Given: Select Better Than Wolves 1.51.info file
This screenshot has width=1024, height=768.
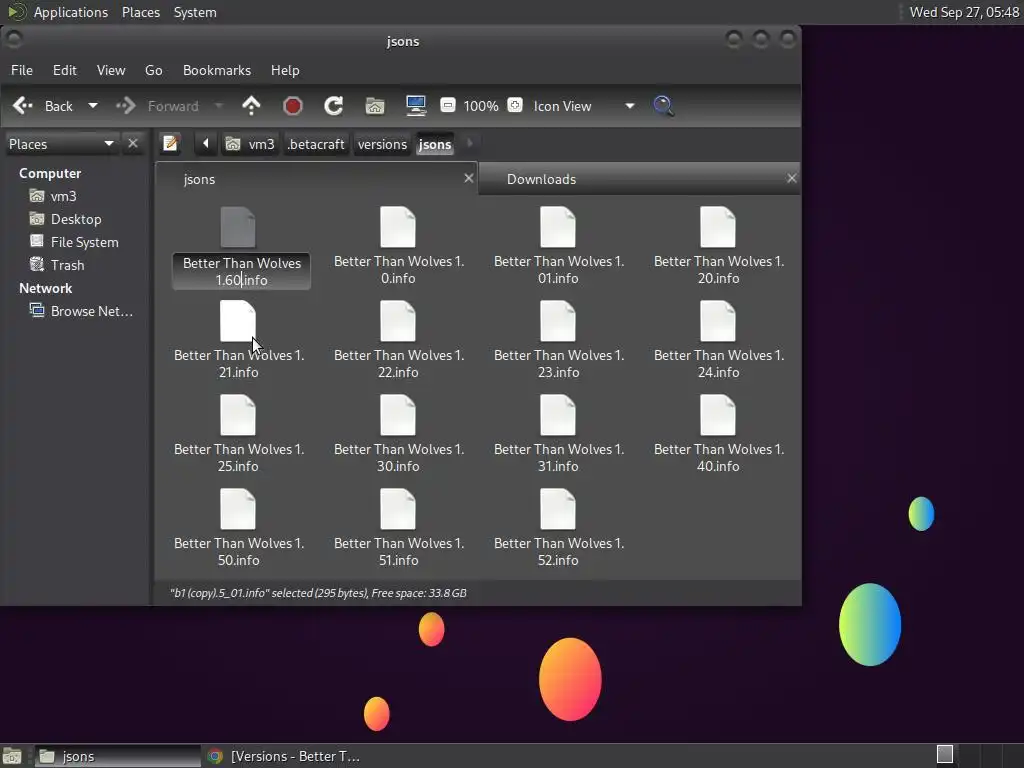Looking at the screenshot, I should 398,528.
